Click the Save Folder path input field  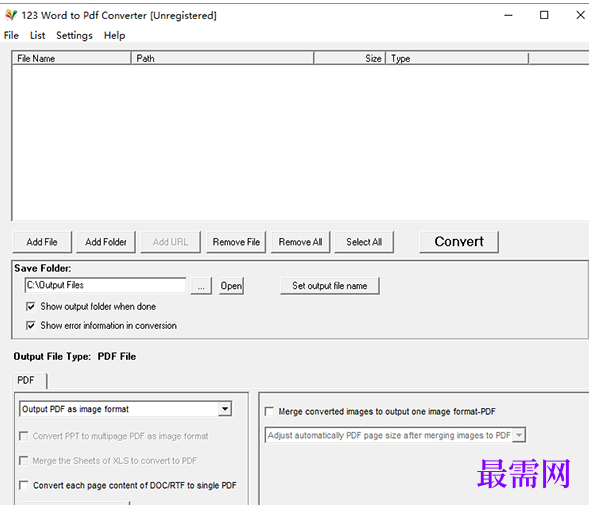click(105, 285)
